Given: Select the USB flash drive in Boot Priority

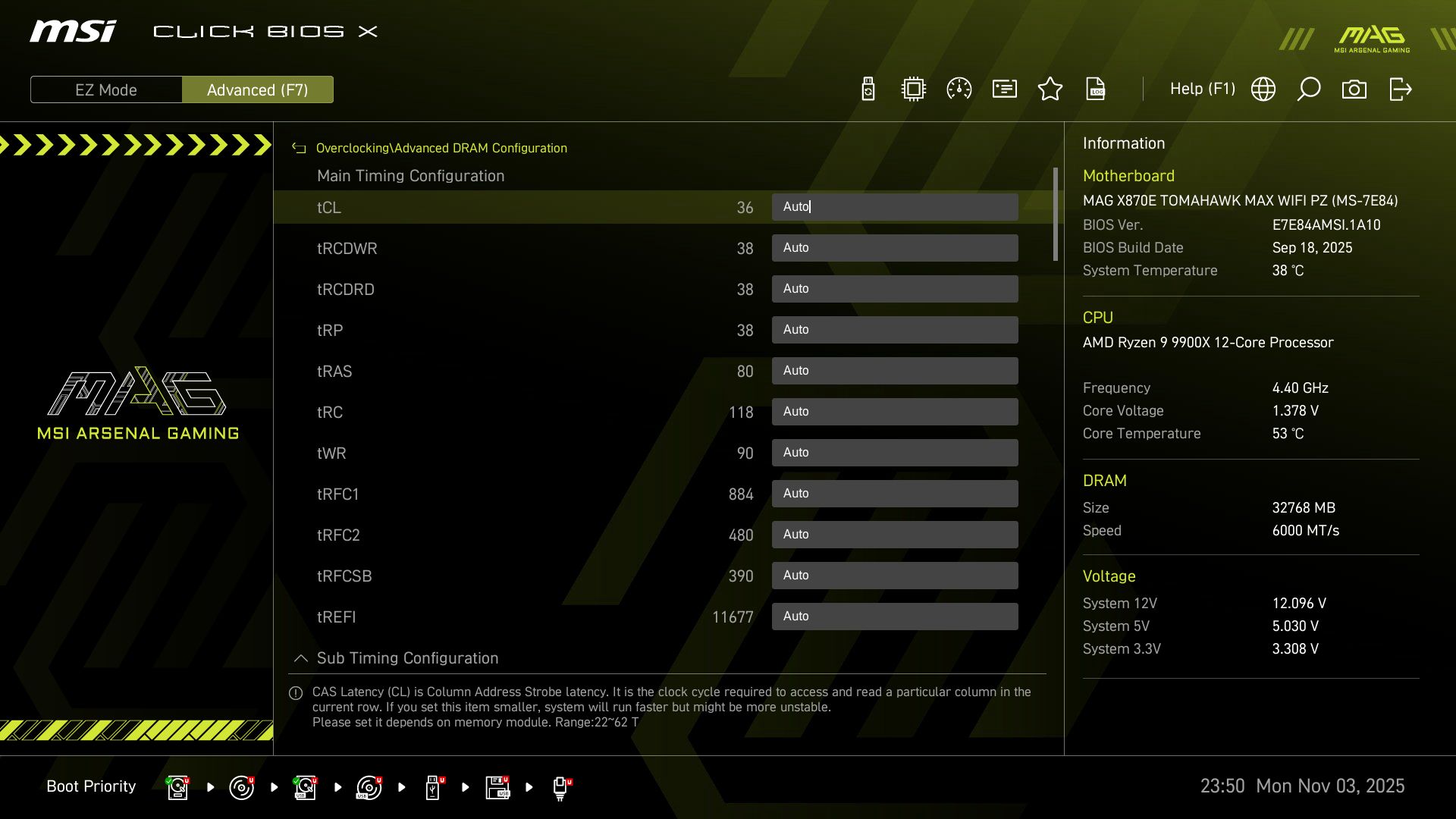Looking at the screenshot, I should [x=434, y=786].
